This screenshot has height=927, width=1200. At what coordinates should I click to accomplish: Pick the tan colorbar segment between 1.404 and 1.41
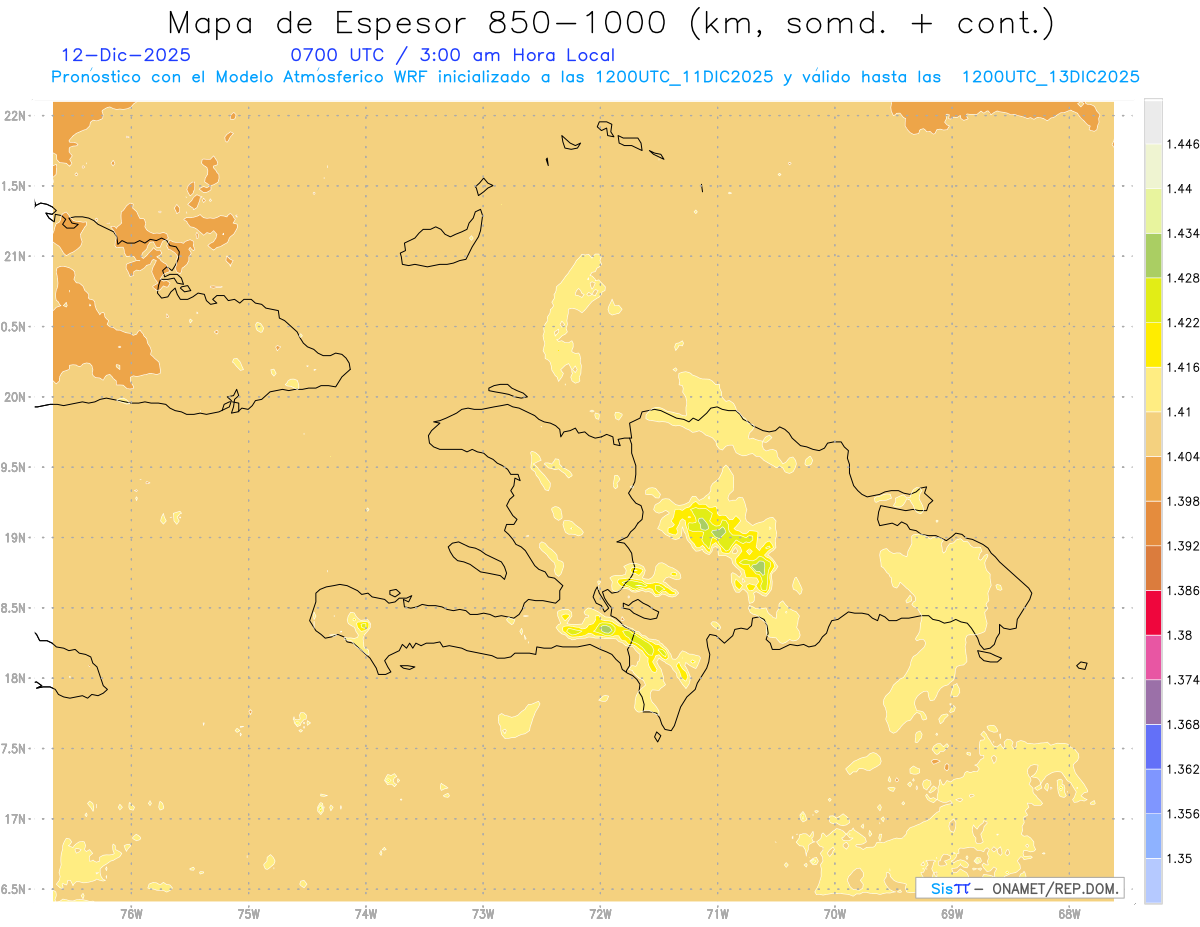1153,434
